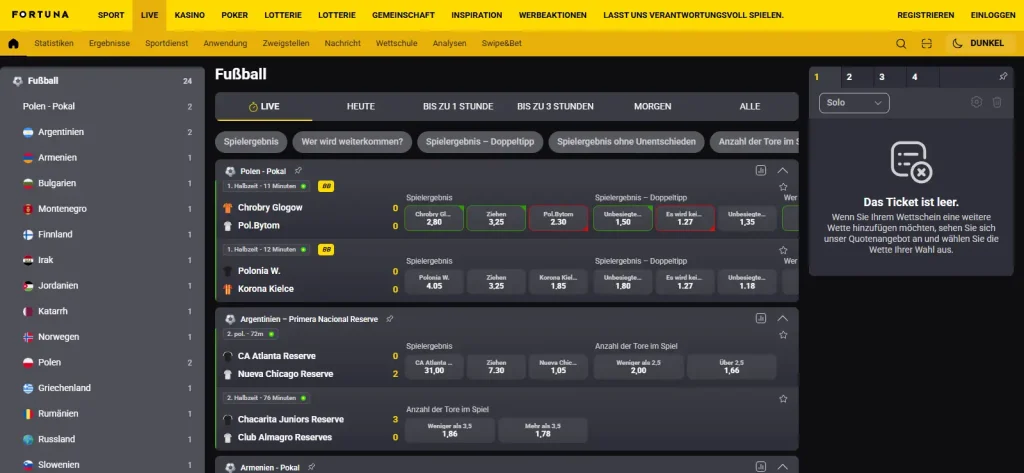Click the Club Almagro Reserves team name
Screen dimensions: 1024x473
[285, 437]
